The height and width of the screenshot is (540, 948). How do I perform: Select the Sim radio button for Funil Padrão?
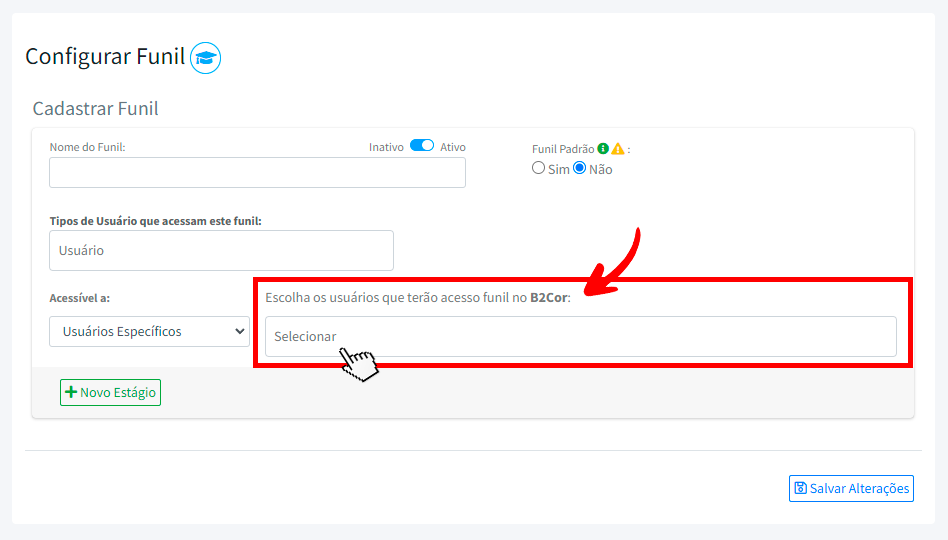click(x=538, y=169)
